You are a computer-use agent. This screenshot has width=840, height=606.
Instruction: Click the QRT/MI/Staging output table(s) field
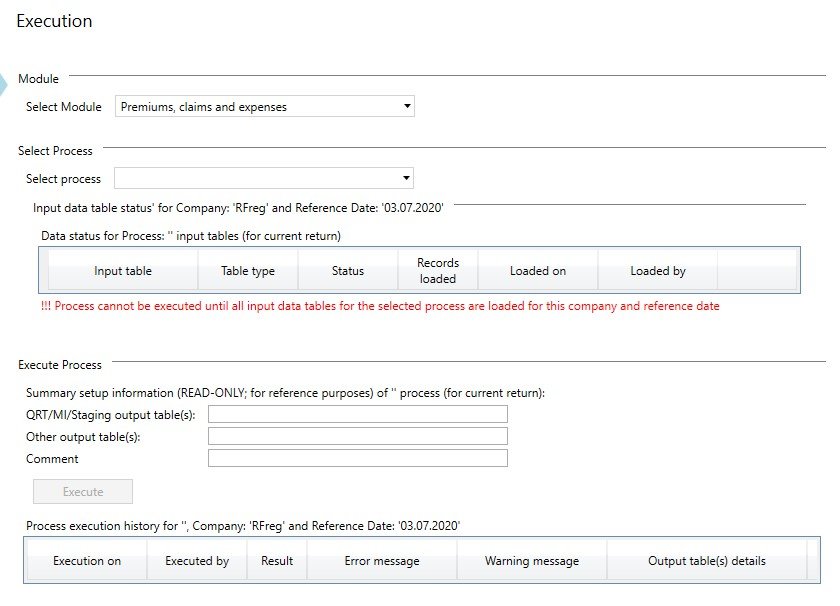click(358, 414)
